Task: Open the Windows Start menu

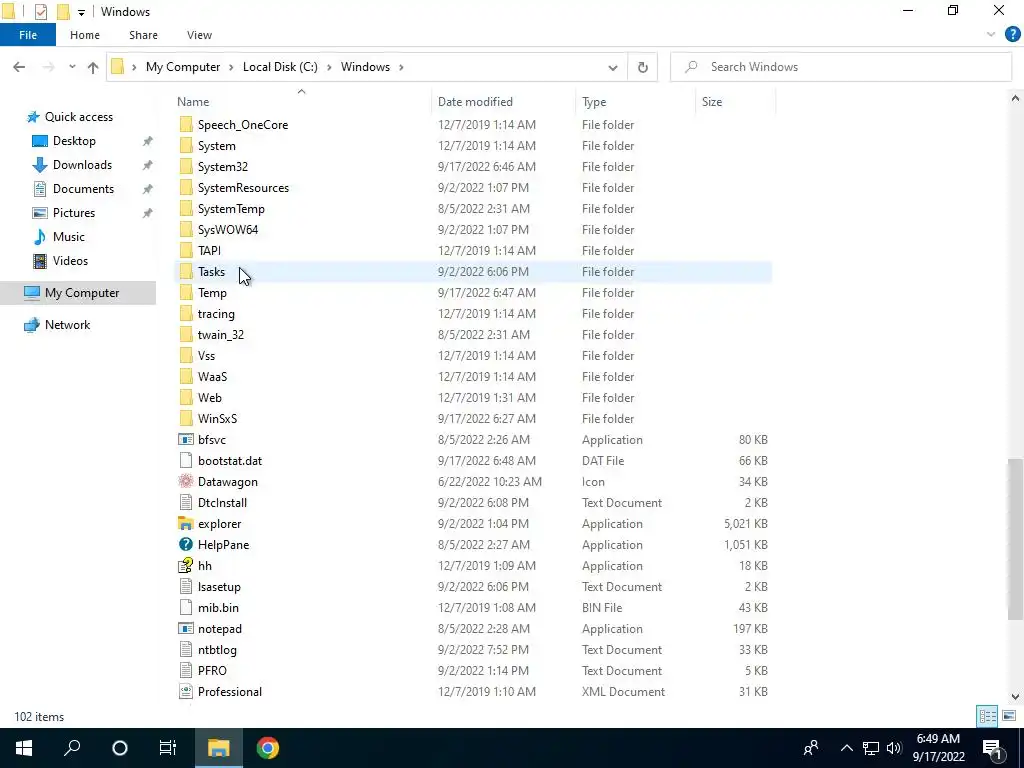Action: pos(24,748)
